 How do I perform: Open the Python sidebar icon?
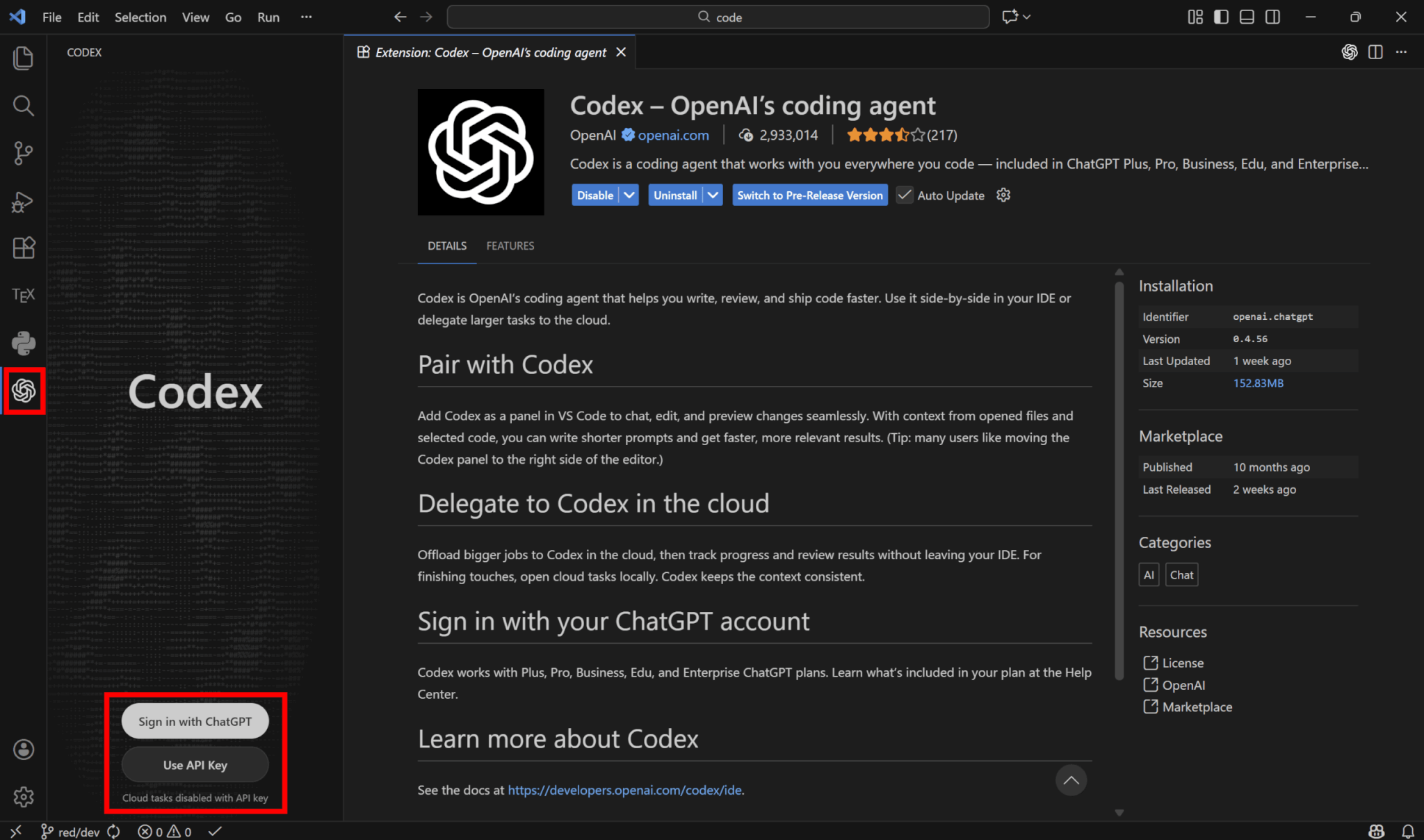coord(23,343)
